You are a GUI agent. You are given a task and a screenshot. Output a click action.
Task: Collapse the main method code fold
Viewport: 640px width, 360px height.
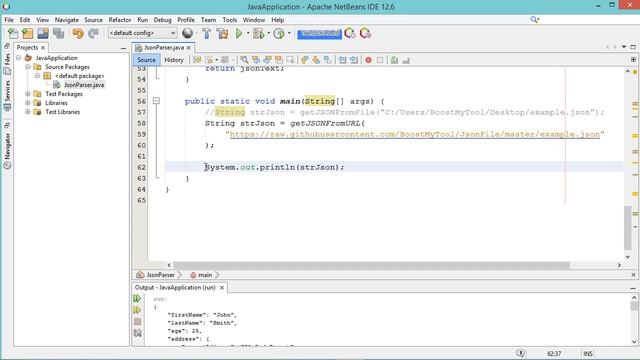pos(156,101)
